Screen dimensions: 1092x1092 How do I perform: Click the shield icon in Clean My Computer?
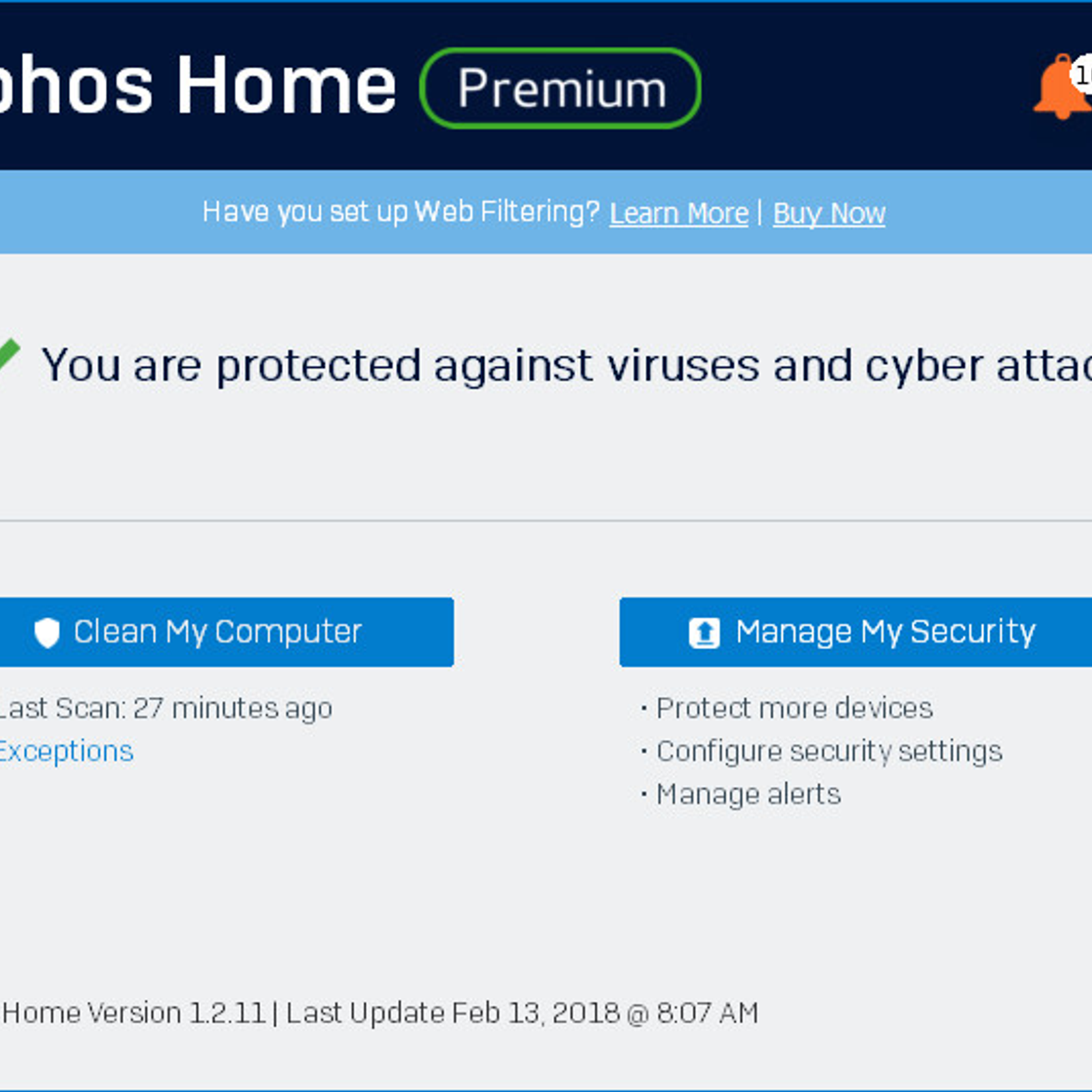pos(47,633)
